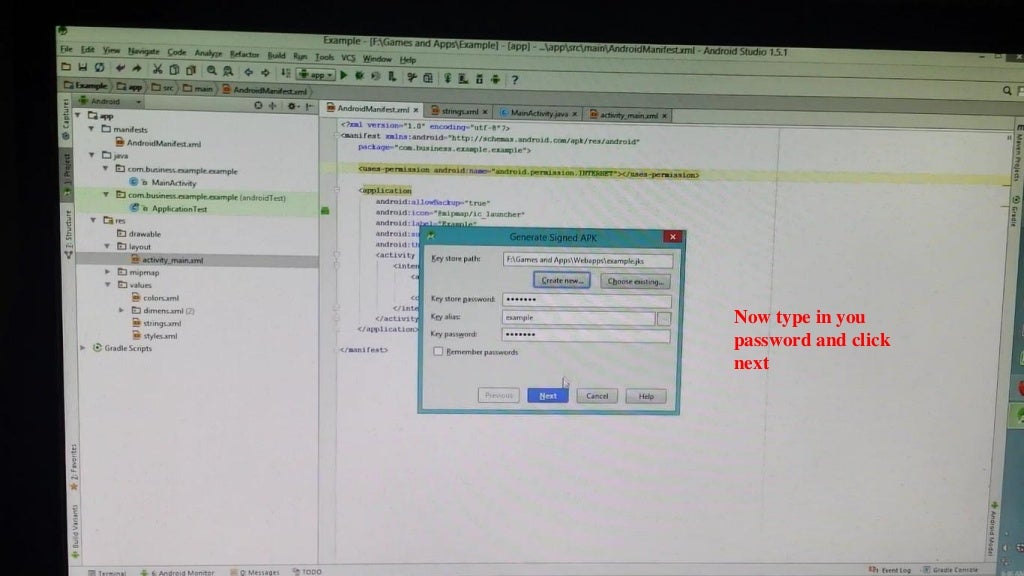Click the Create new... keystore button
This screenshot has height=576, width=1024.
click(562, 280)
